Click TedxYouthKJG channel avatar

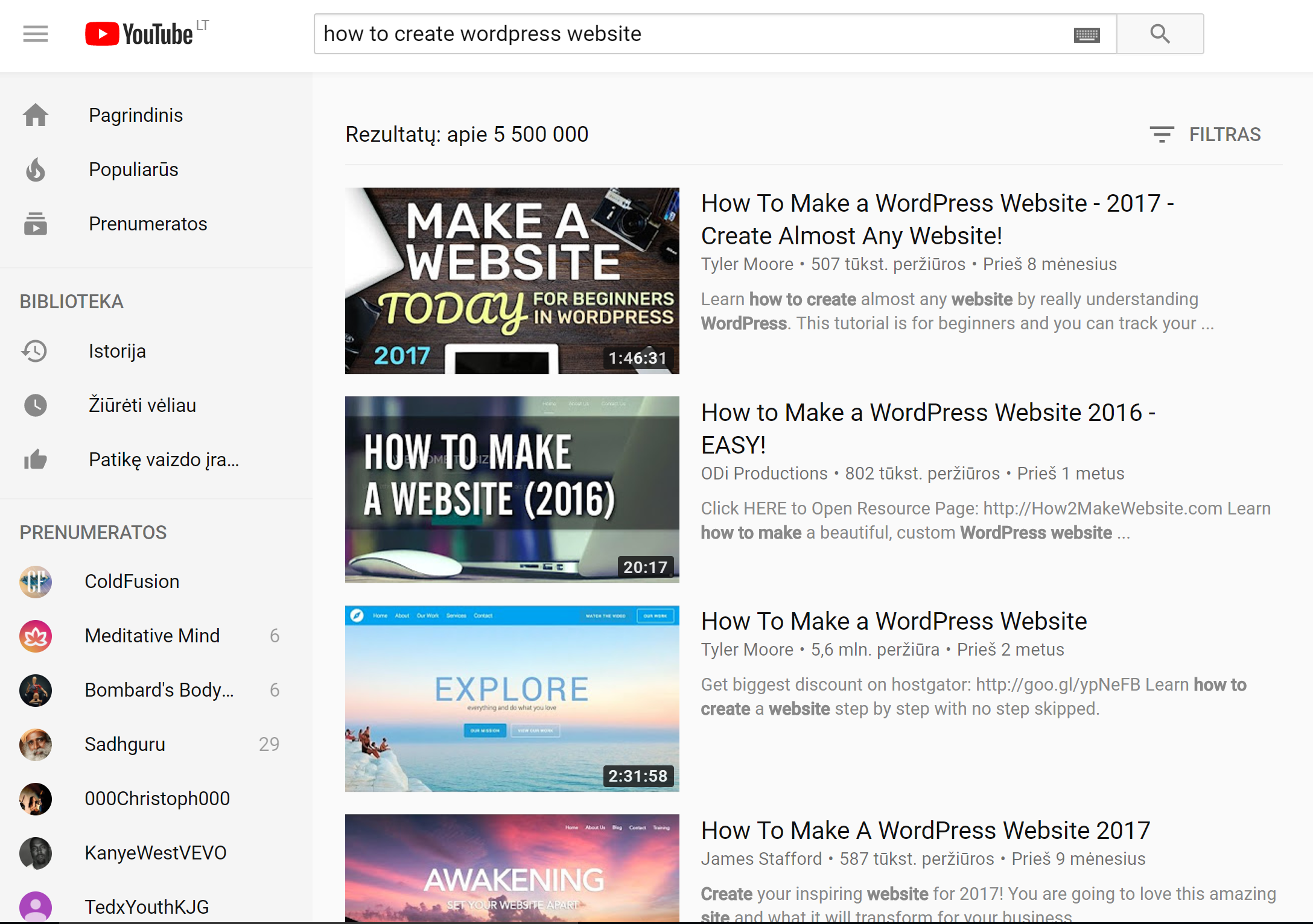(x=36, y=907)
